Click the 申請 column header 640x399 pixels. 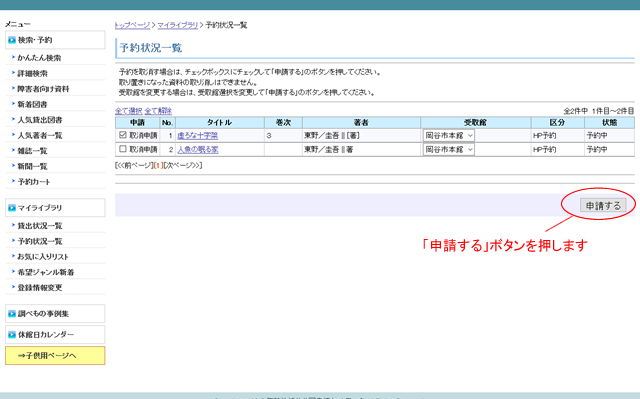(138, 122)
